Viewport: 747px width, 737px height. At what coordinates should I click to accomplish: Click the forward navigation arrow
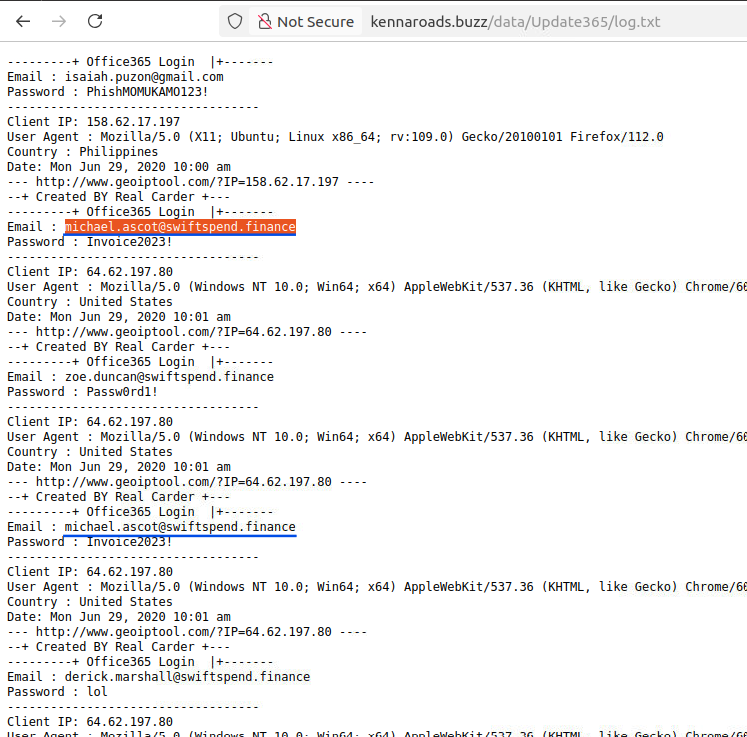click(59, 21)
